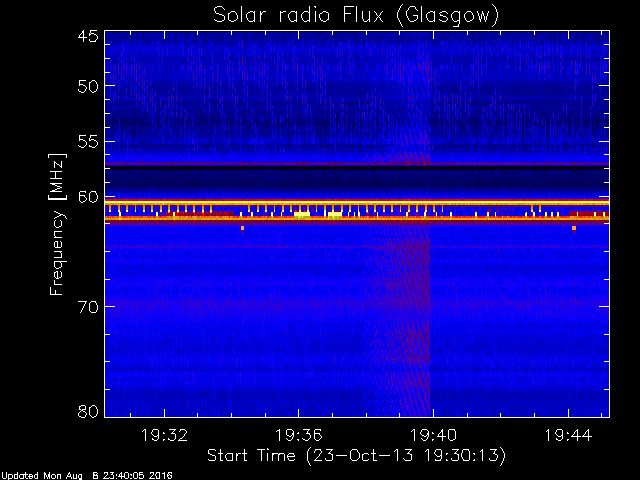Click the 19:32 time tick label
The image size is (640, 480).
[164, 435]
